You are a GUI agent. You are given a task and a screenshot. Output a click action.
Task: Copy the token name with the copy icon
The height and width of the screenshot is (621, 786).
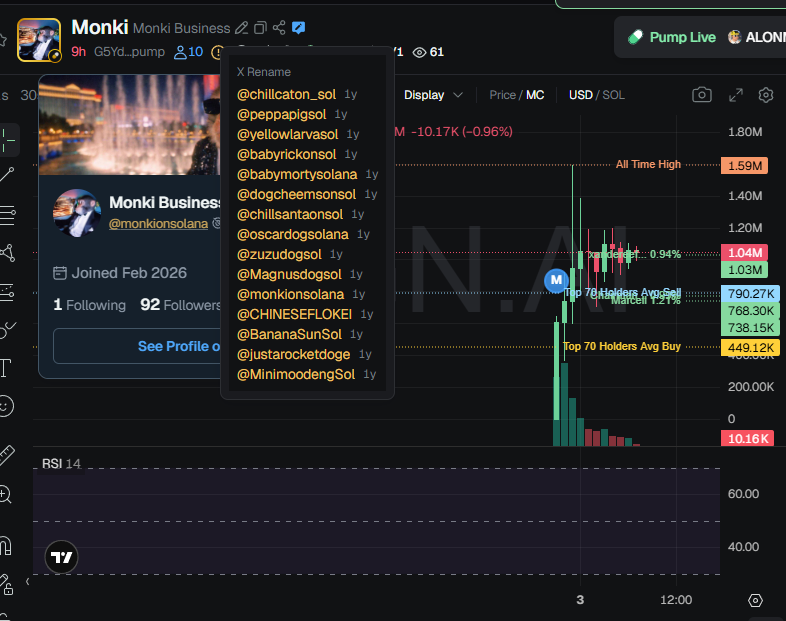(x=260, y=28)
